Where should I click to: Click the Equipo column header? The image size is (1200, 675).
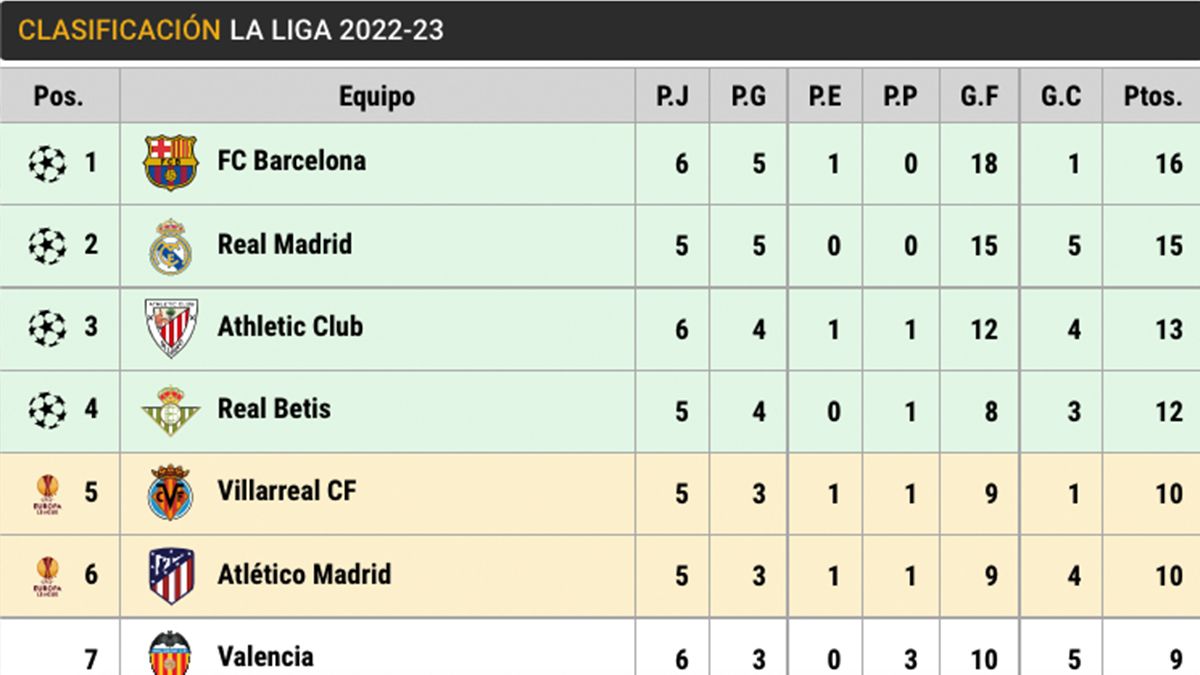coord(376,96)
